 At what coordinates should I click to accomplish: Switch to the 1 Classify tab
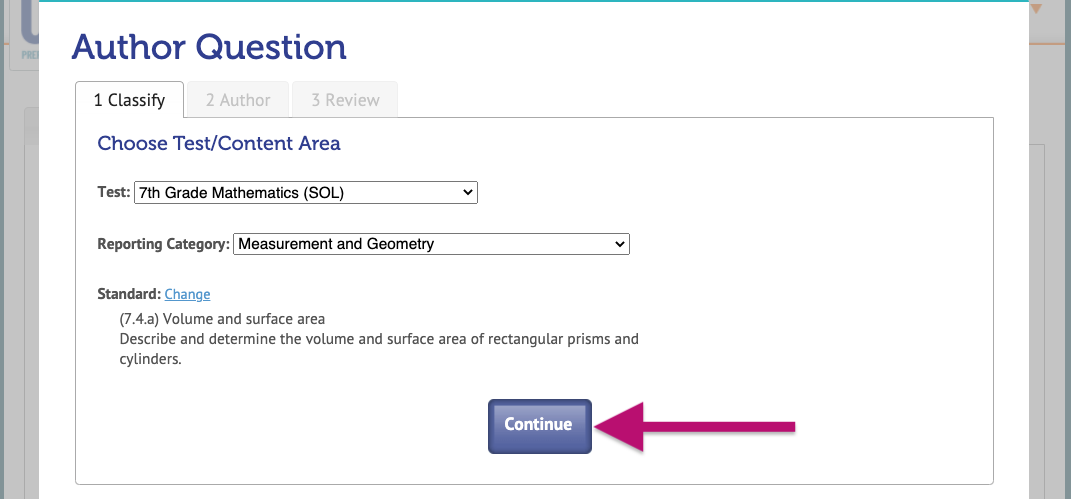pos(129,100)
